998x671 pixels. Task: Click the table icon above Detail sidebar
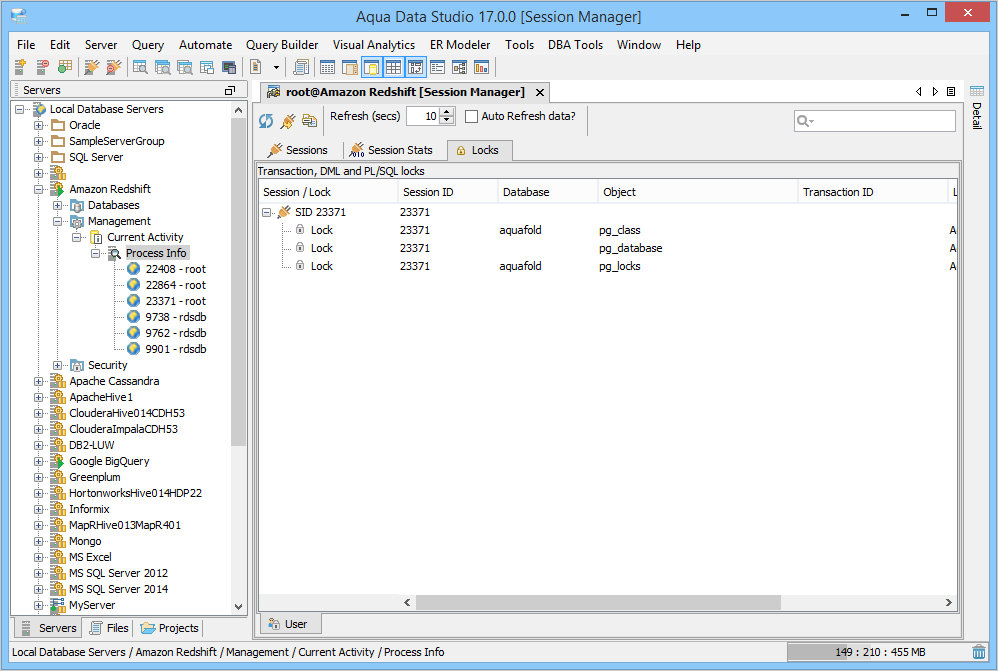(x=977, y=91)
